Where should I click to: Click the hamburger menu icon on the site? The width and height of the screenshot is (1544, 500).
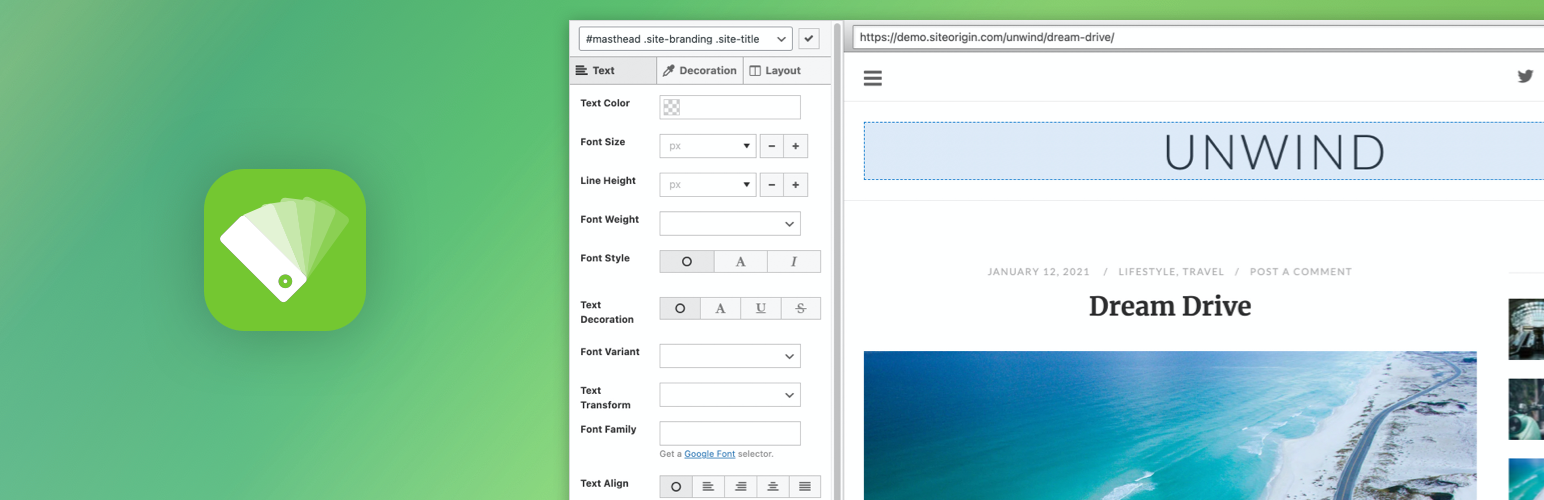(873, 78)
